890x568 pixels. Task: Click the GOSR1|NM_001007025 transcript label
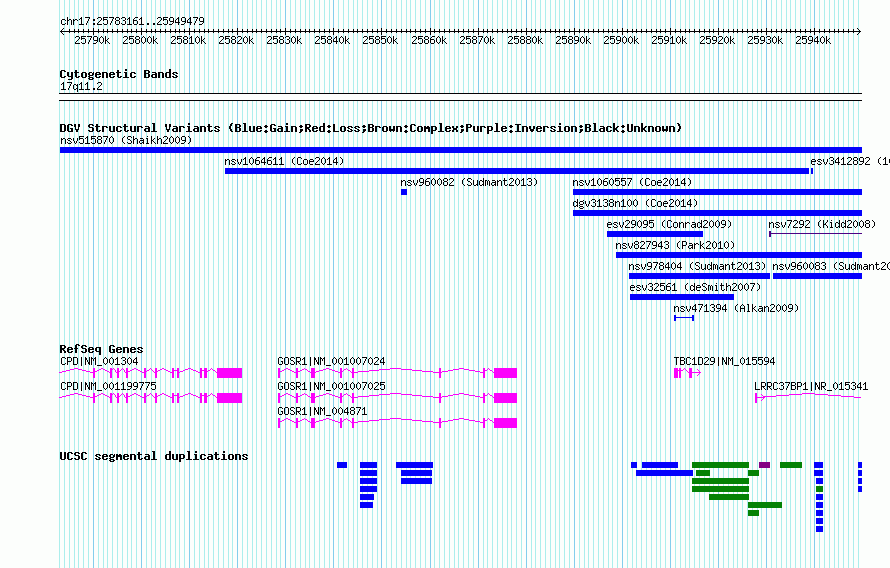click(x=331, y=386)
